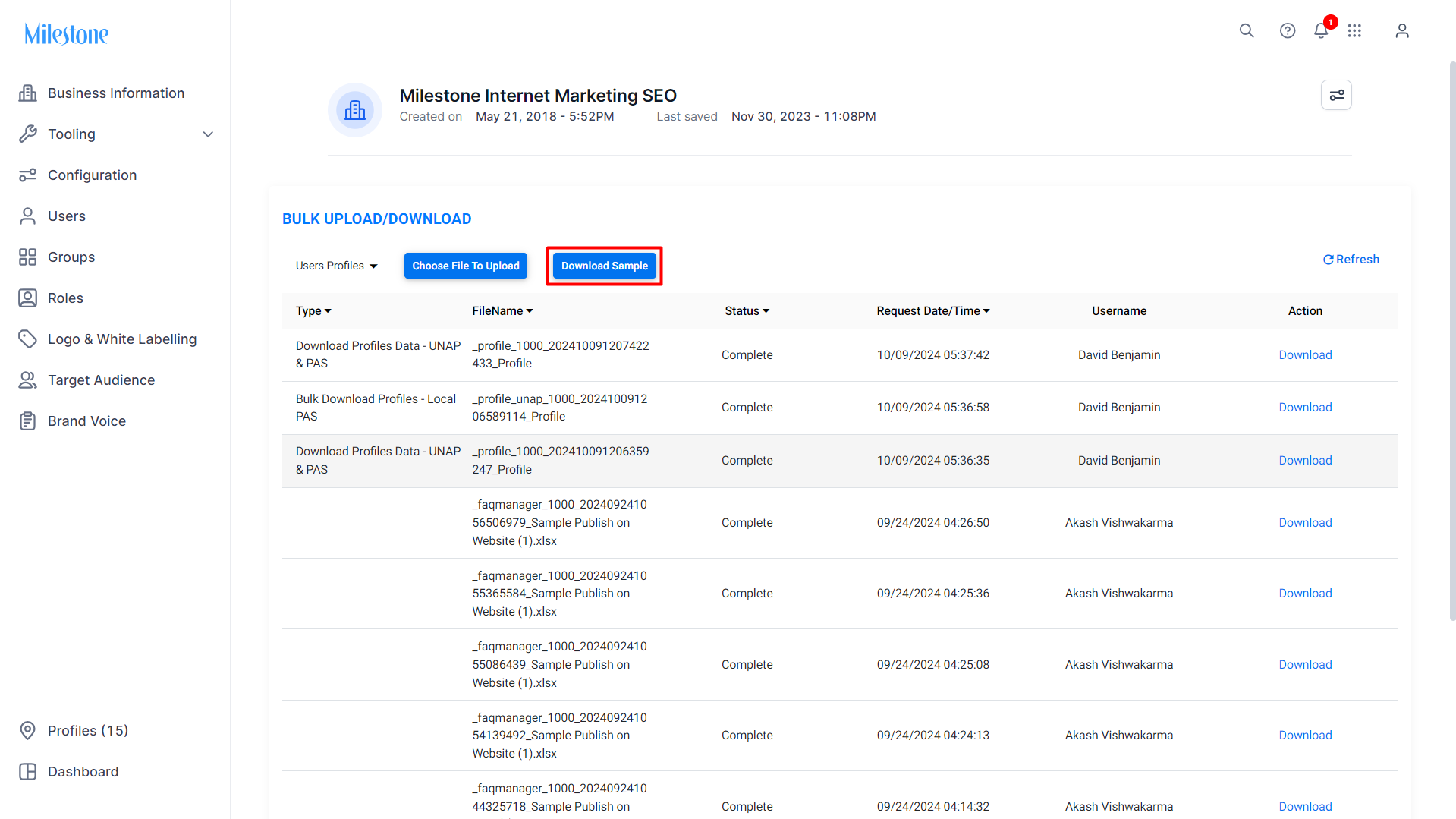1456x819 pixels.
Task: Open Business Information menu item
Action: click(x=115, y=93)
